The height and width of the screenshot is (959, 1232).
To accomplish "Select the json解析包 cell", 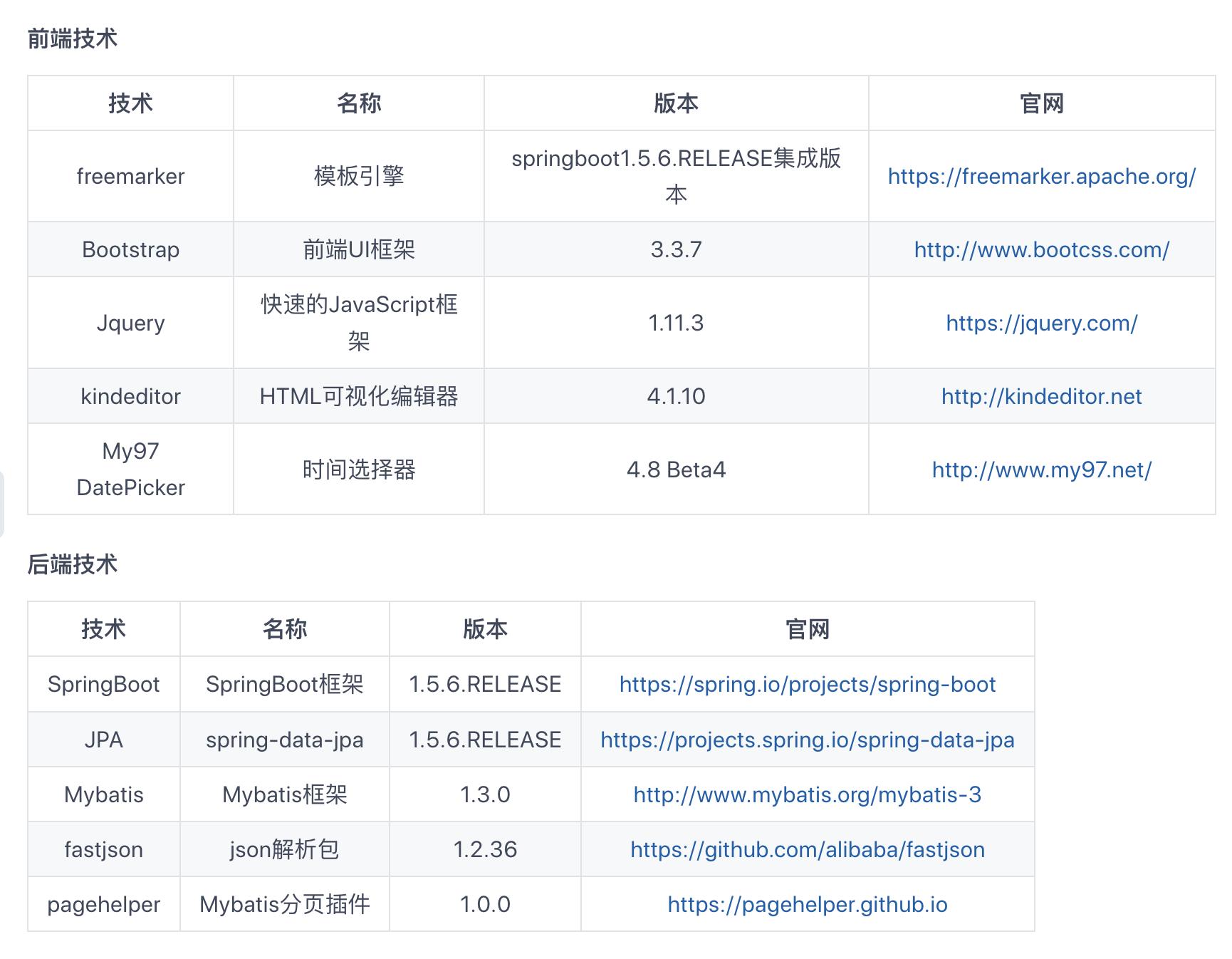I will 285,849.
